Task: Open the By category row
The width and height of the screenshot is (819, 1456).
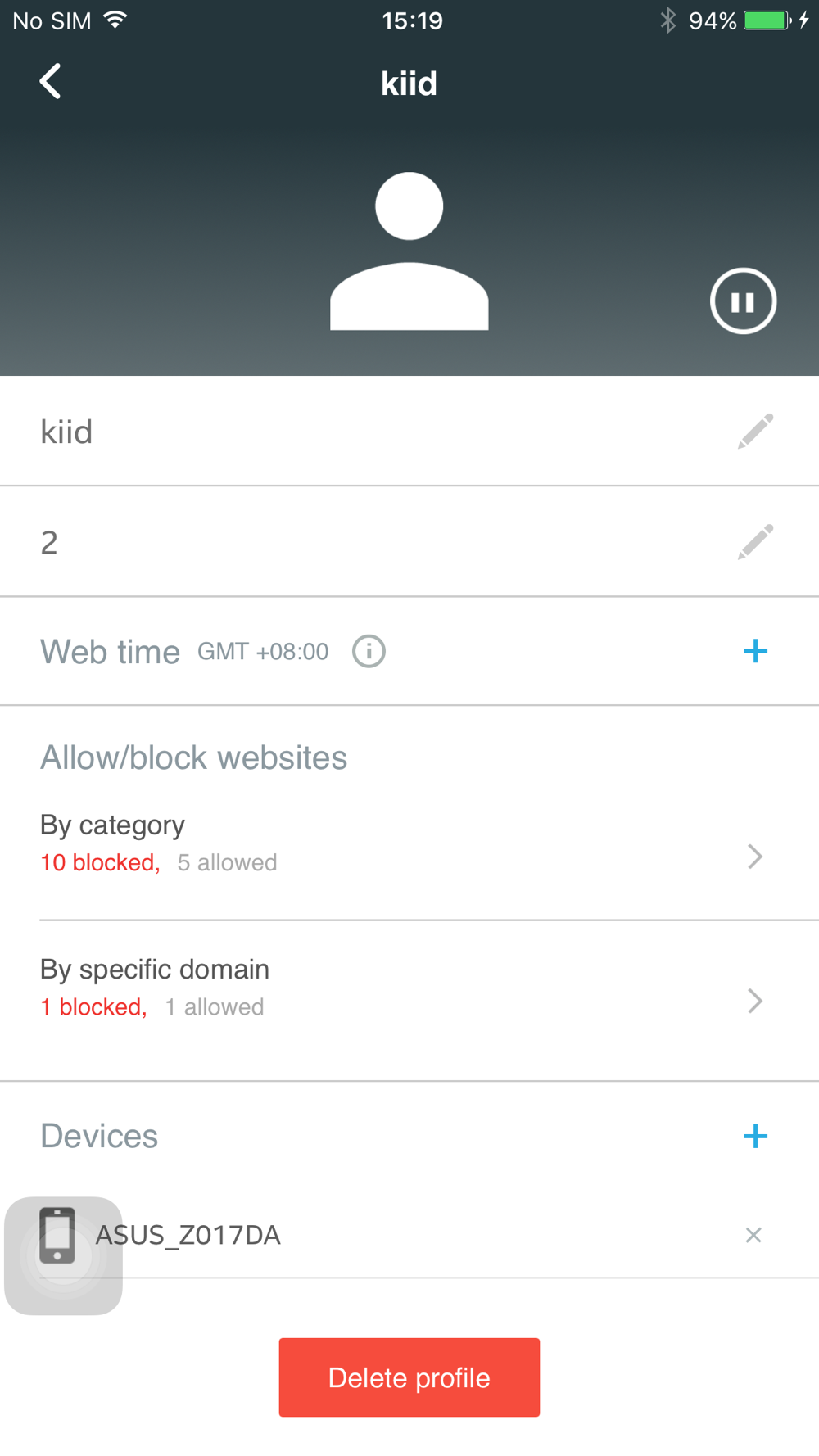Action: point(328,843)
